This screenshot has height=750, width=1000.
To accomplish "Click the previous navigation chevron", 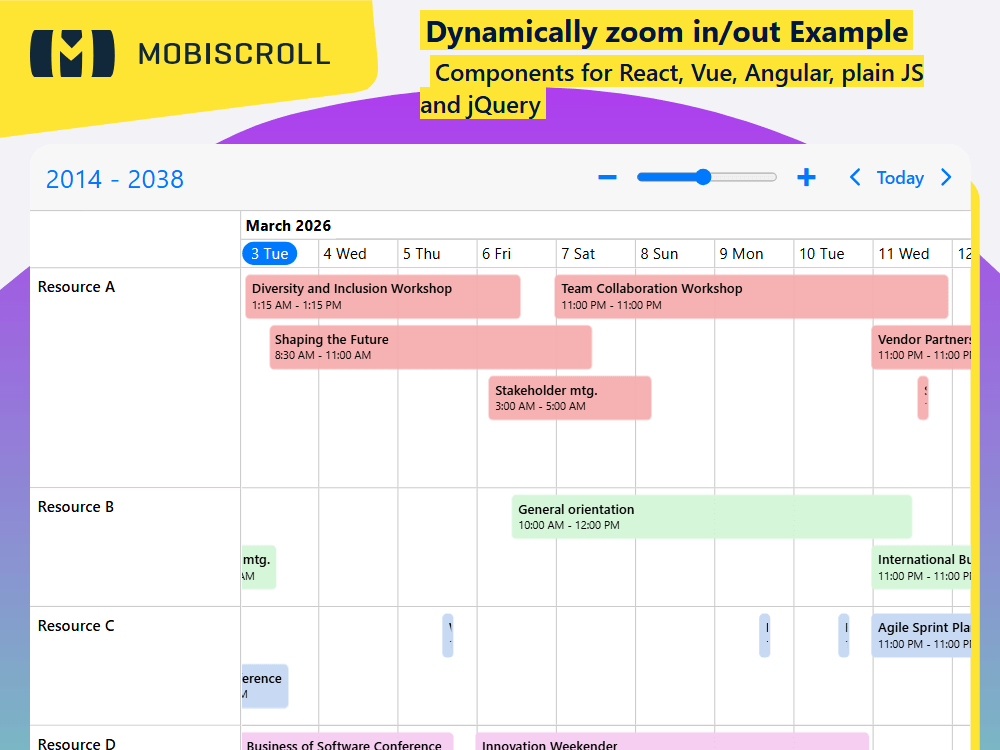I will point(855,177).
